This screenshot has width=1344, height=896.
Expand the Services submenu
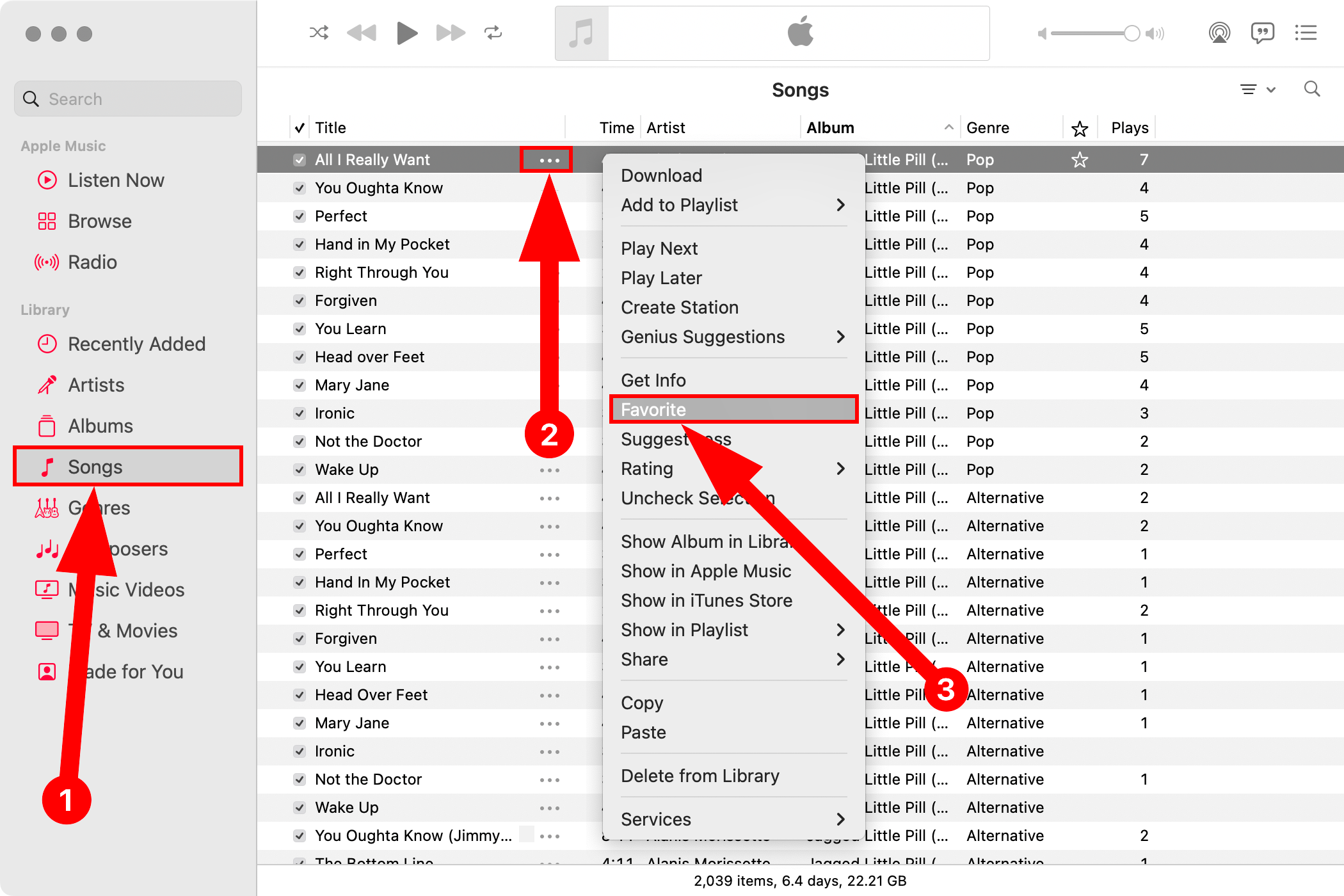655,819
